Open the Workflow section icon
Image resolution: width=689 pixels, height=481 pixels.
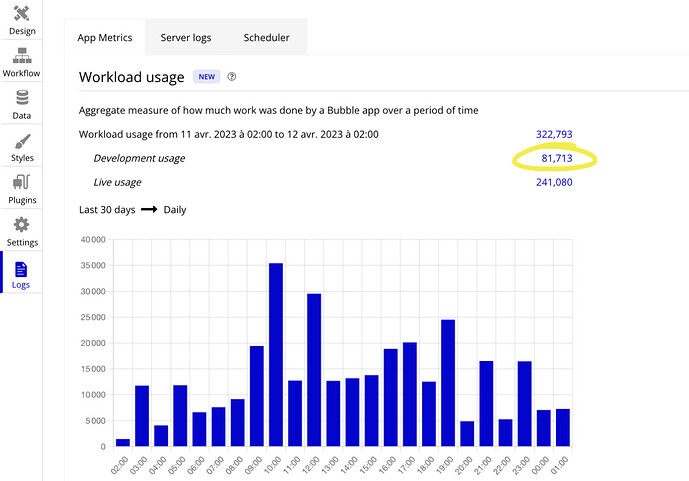[22, 55]
